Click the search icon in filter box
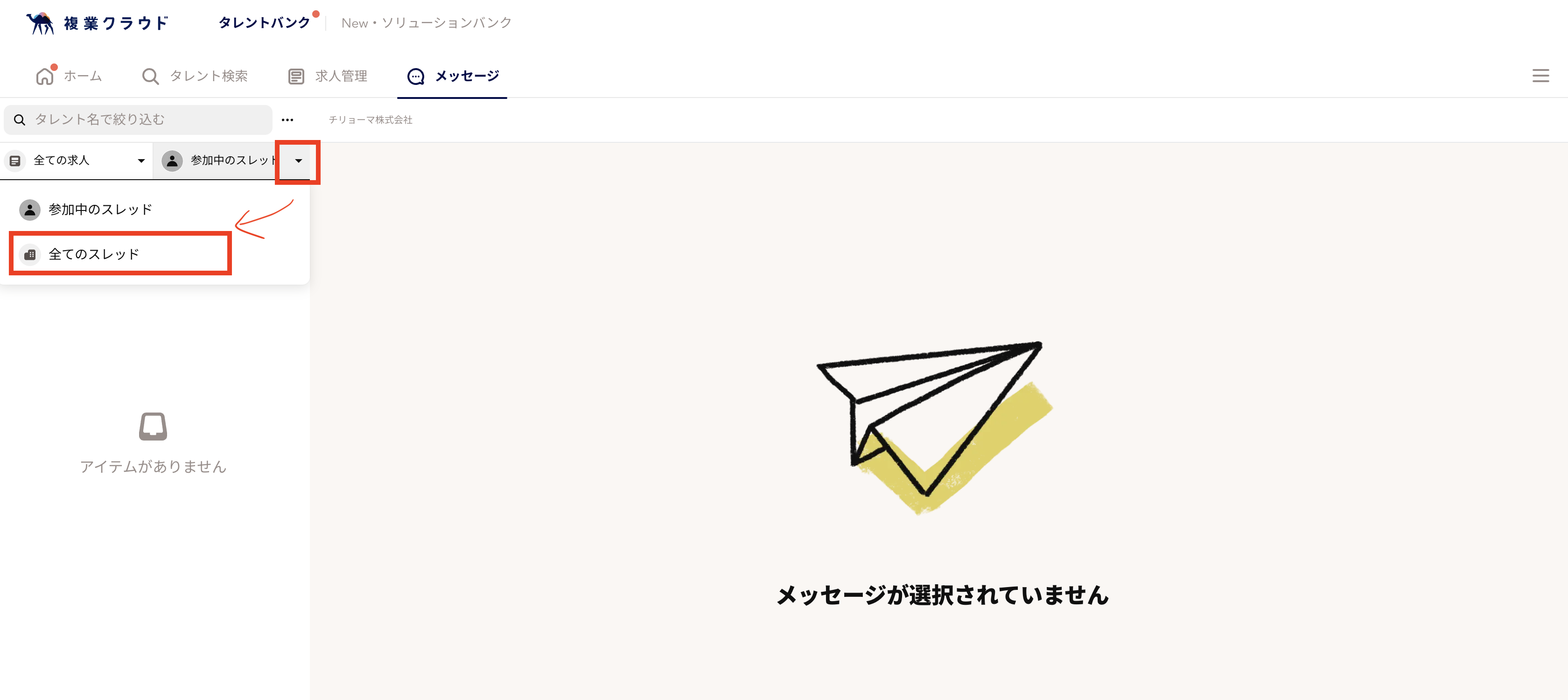The image size is (1568, 700). (x=20, y=120)
